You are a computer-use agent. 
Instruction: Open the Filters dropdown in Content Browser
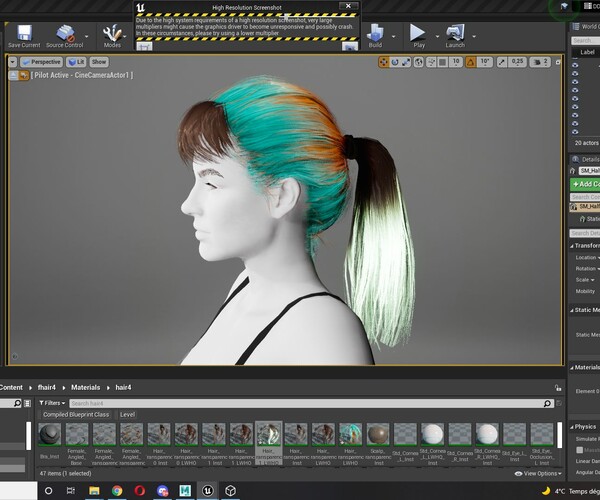(52, 403)
